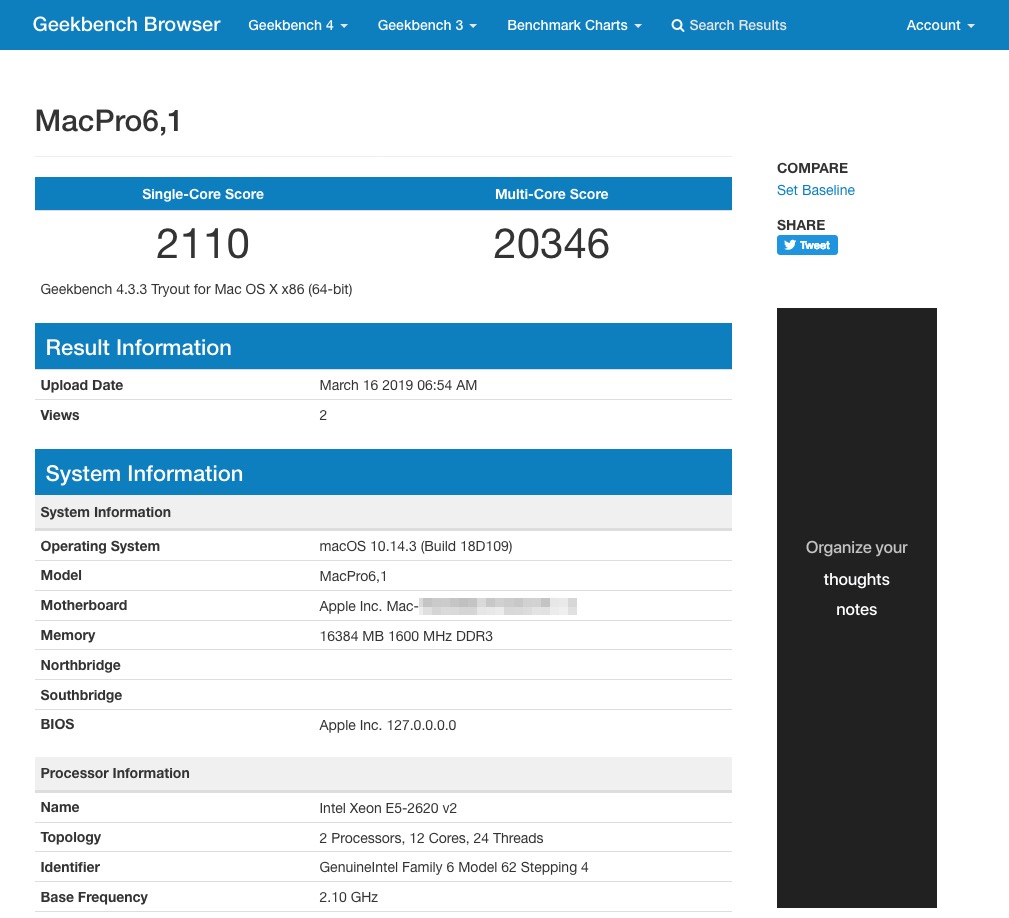Click the Multi-Core Score header
The image size is (1009, 918).
(551, 194)
